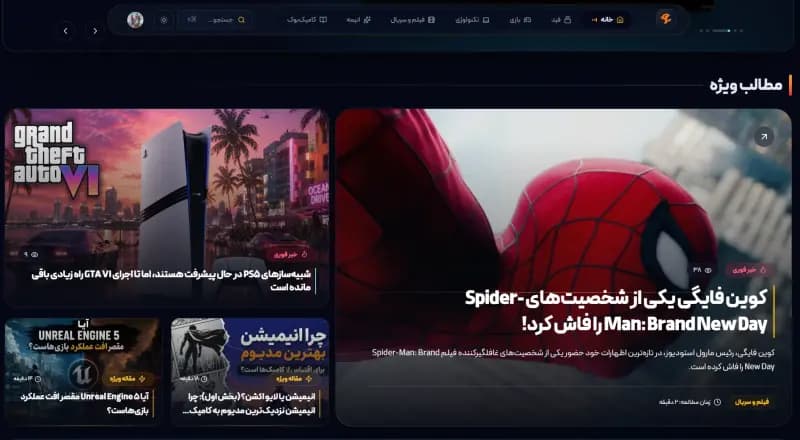Click the left chevron slider arrow

coord(65,31)
